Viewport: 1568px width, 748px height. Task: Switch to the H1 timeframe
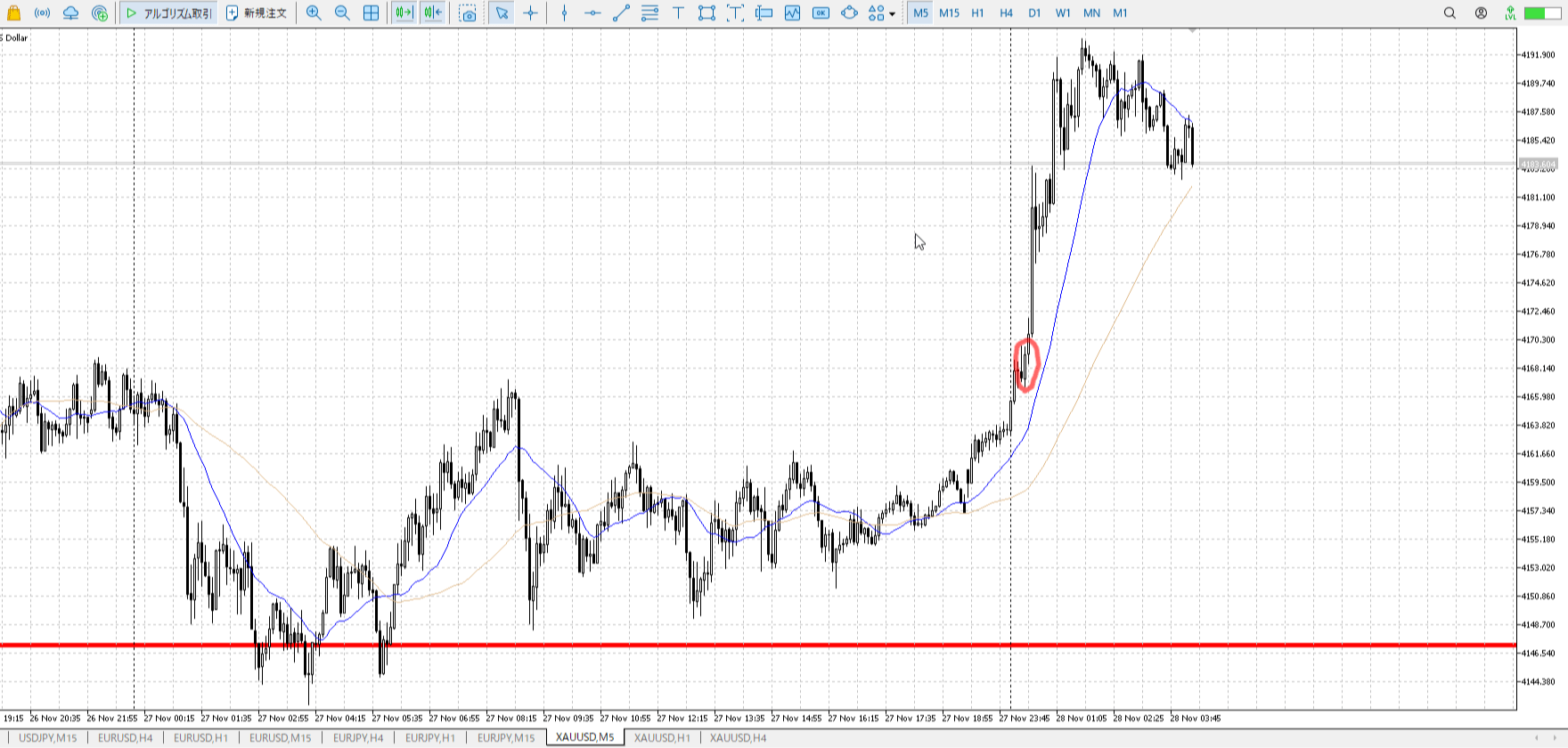pyautogui.click(x=977, y=13)
